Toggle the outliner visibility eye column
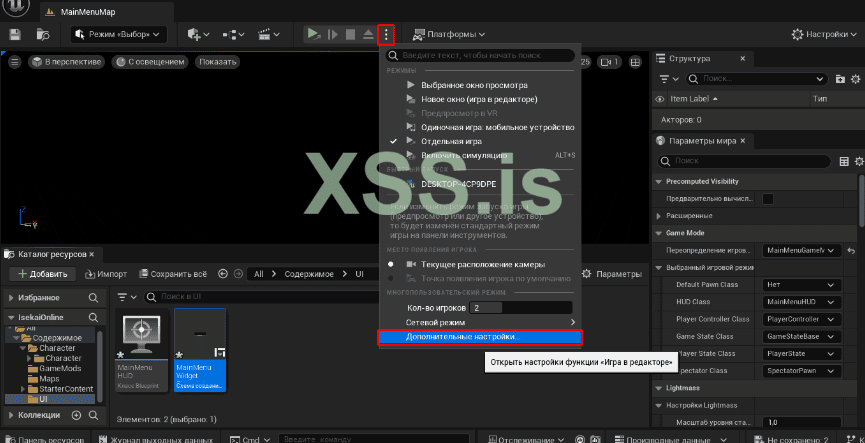The image size is (865, 443). [x=659, y=99]
